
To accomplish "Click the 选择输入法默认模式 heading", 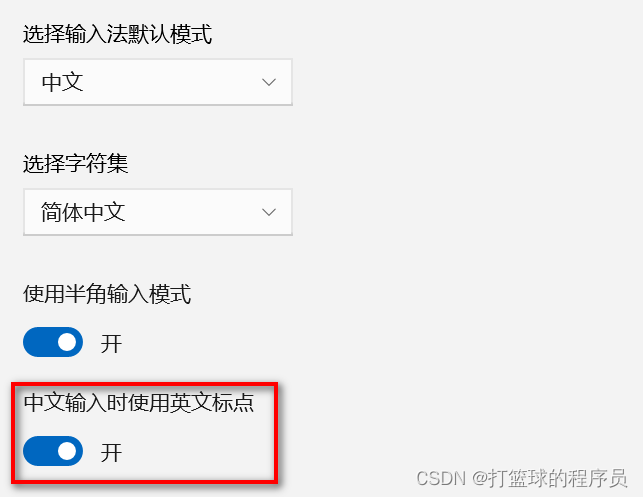I will click(x=117, y=34).
